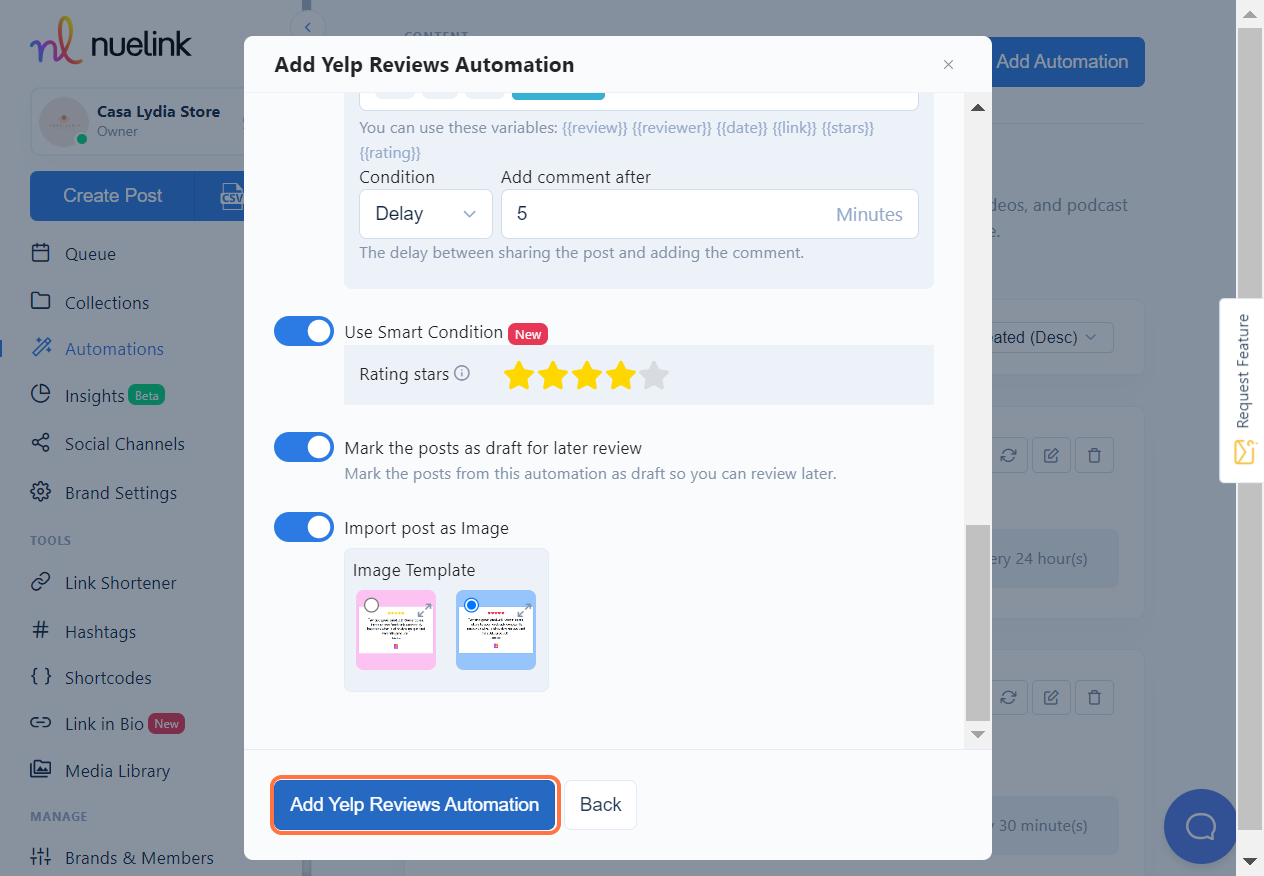Click refresh icon above 24 hour(s) automation
Screen dimensions: 1264x876
point(1008,455)
